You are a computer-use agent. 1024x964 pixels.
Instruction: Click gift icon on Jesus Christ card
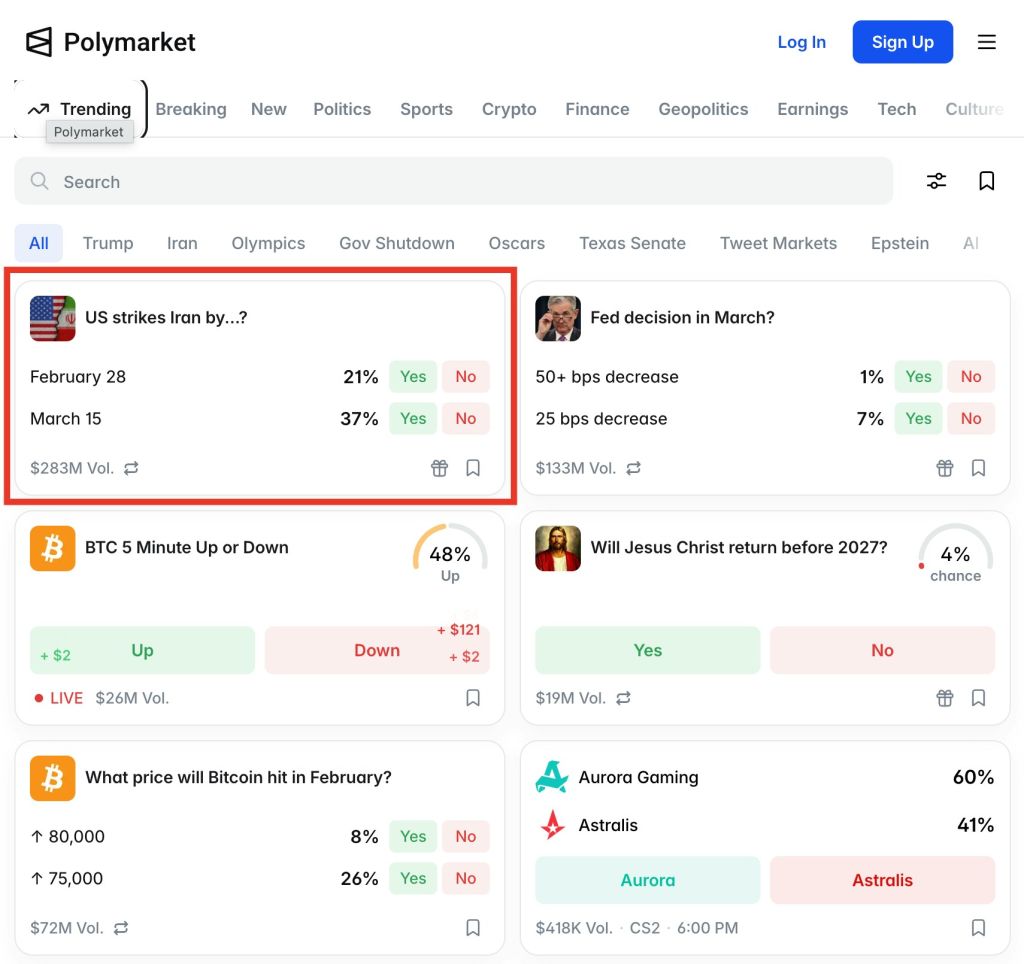[944, 698]
